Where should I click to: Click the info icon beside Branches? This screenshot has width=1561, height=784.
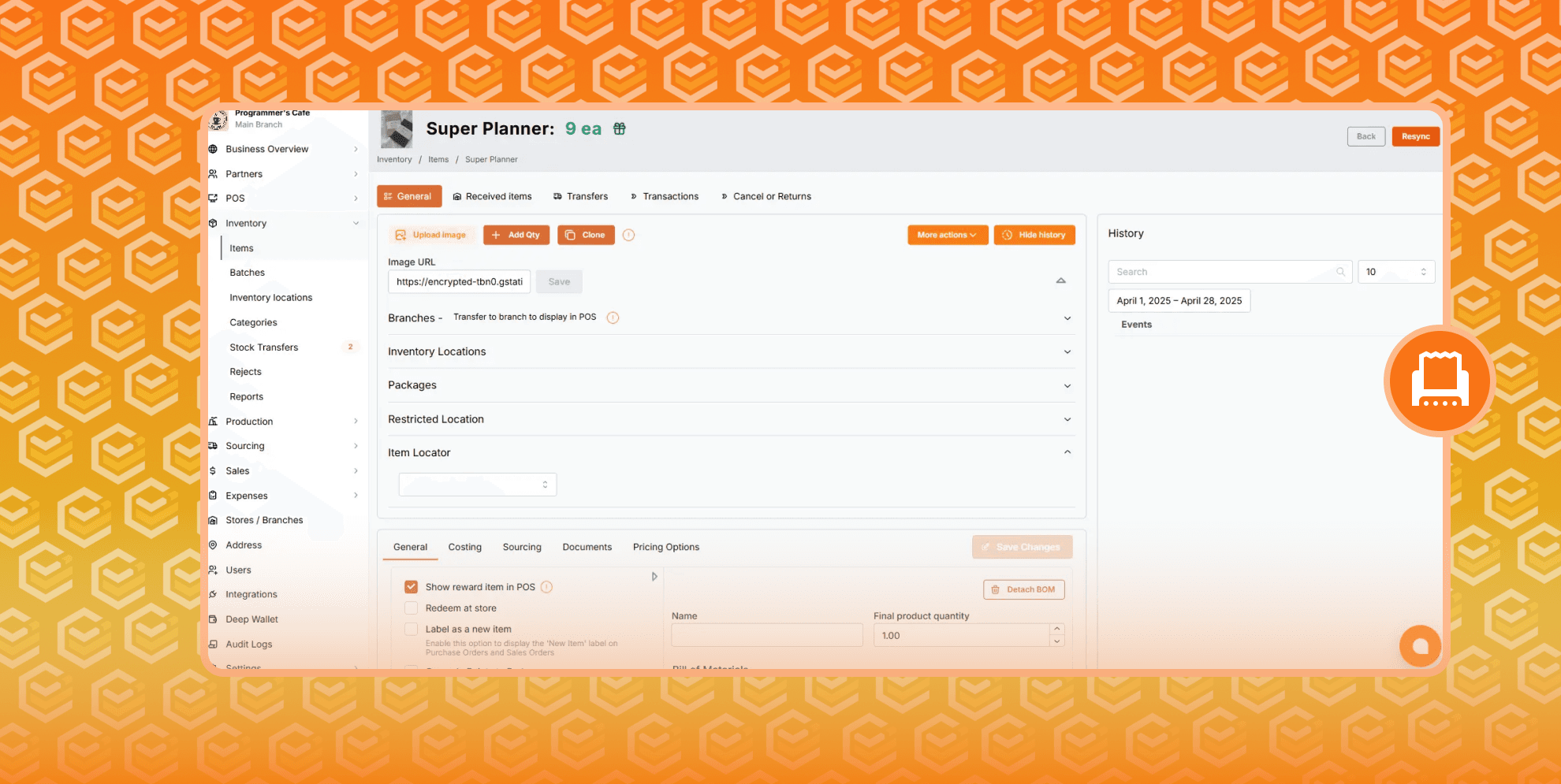click(613, 318)
